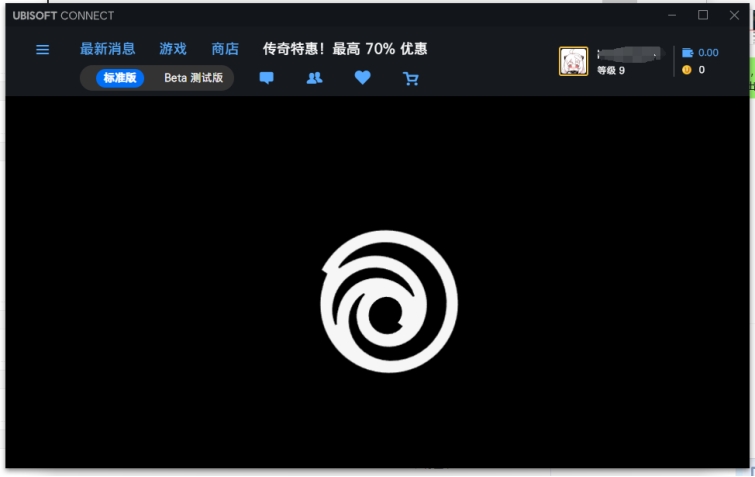Open the friends list icon
The image size is (755, 477).
tap(314, 78)
